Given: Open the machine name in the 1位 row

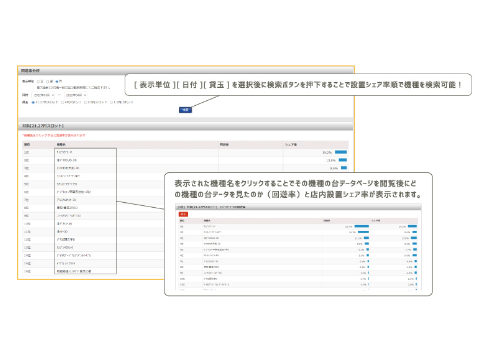Looking at the screenshot, I should (64, 152).
